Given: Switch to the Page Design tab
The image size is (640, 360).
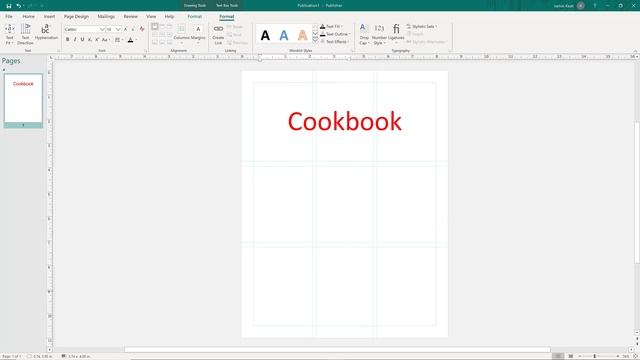Looking at the screenshot, I should coord(76,16).
